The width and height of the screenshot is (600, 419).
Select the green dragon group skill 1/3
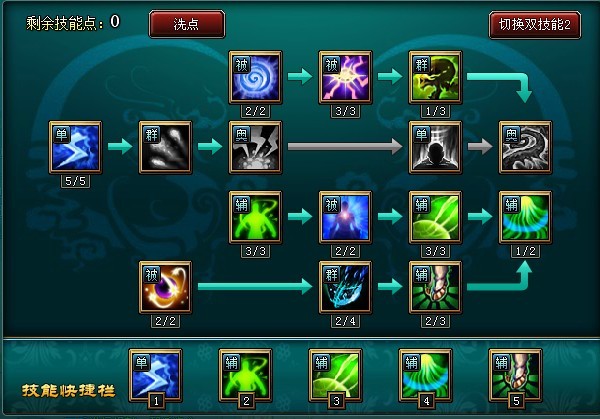435,77
